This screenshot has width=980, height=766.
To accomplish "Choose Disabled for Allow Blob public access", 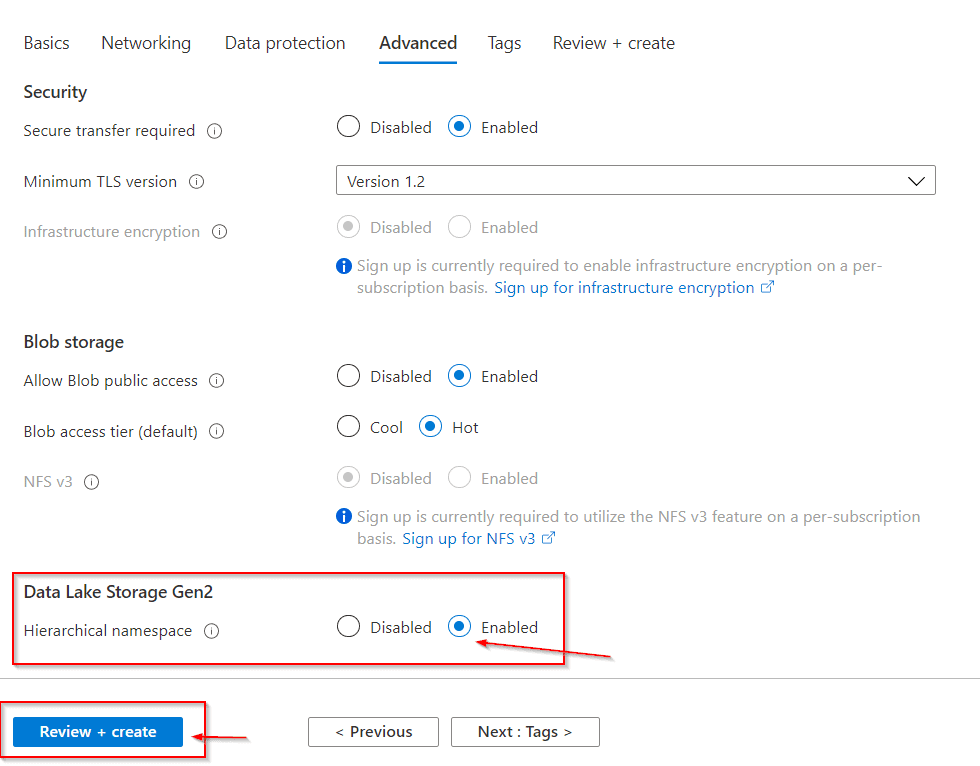I will [x=348, y=376].
